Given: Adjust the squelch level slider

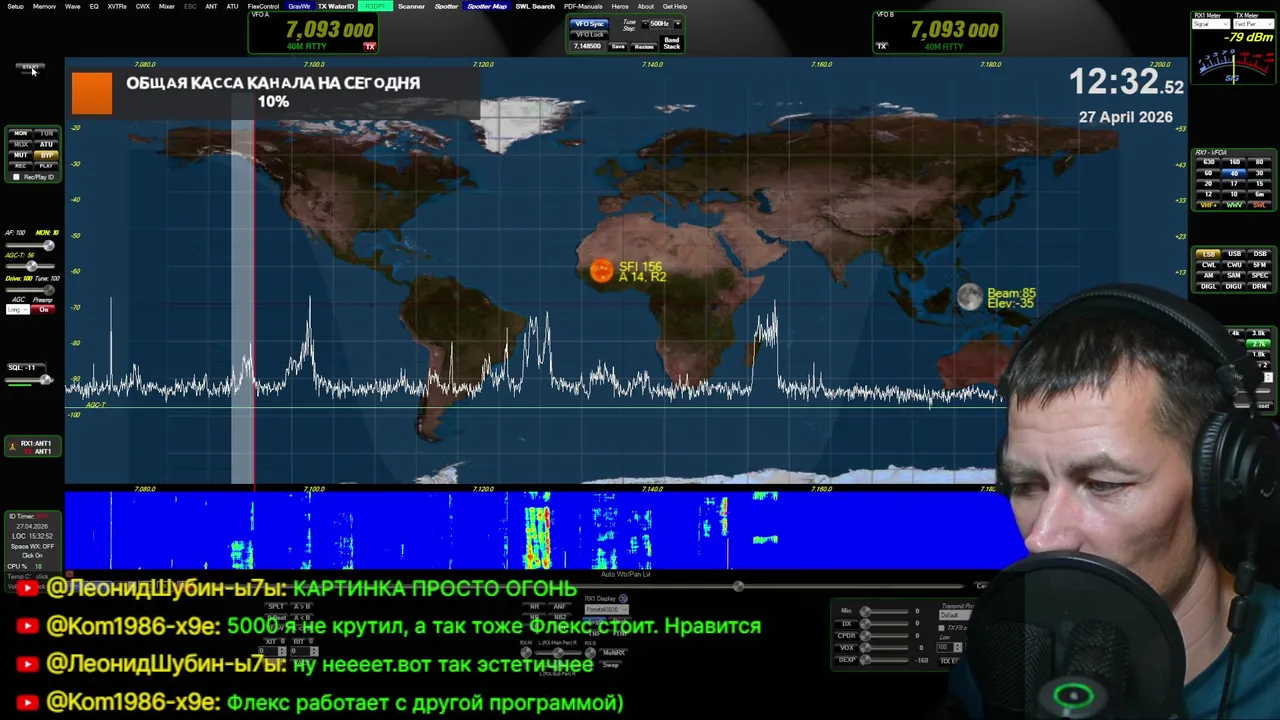Looking at the screenshot, I should (29, 379).
